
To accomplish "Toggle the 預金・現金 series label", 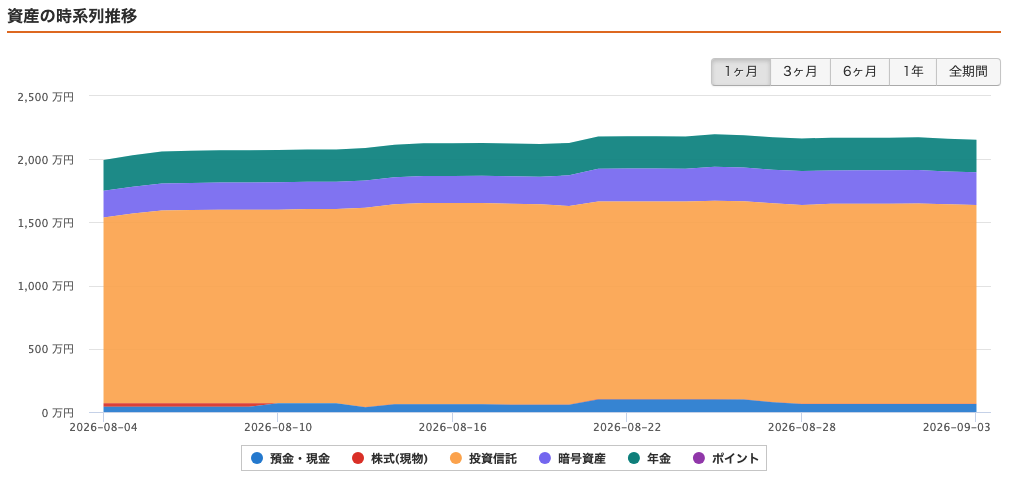I will 300,459.
